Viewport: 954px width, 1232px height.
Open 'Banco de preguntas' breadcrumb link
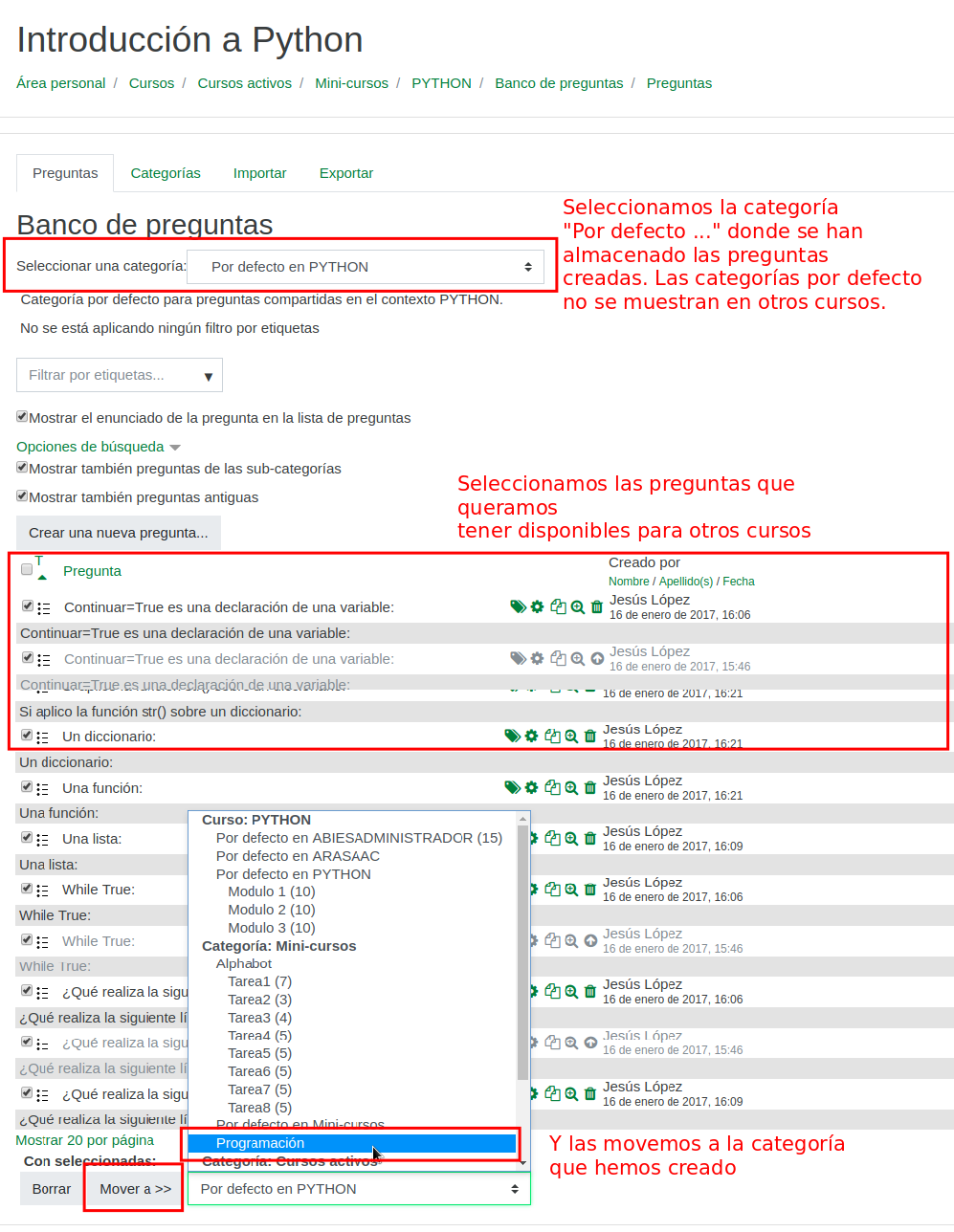(559, 83)
